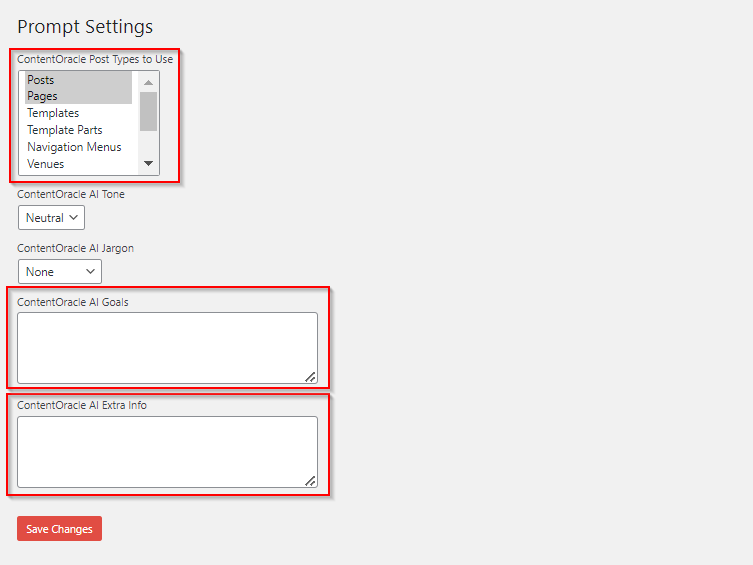
Task: Click the post types list scroll-down arrow
Action: coord(148,163)
